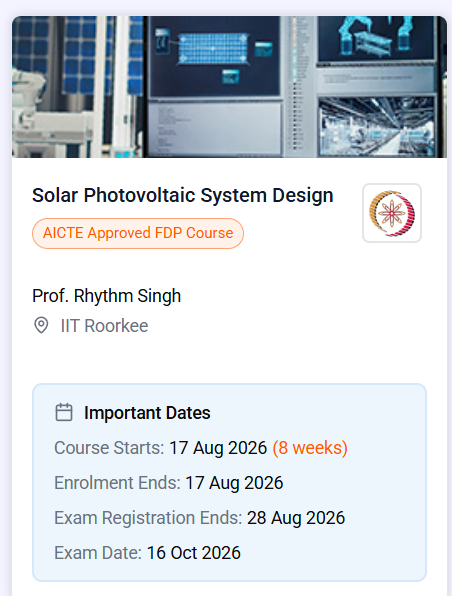452x596 pixels.
Task: Click the exam date 16 Oct 2026
Action: (193, 553)
